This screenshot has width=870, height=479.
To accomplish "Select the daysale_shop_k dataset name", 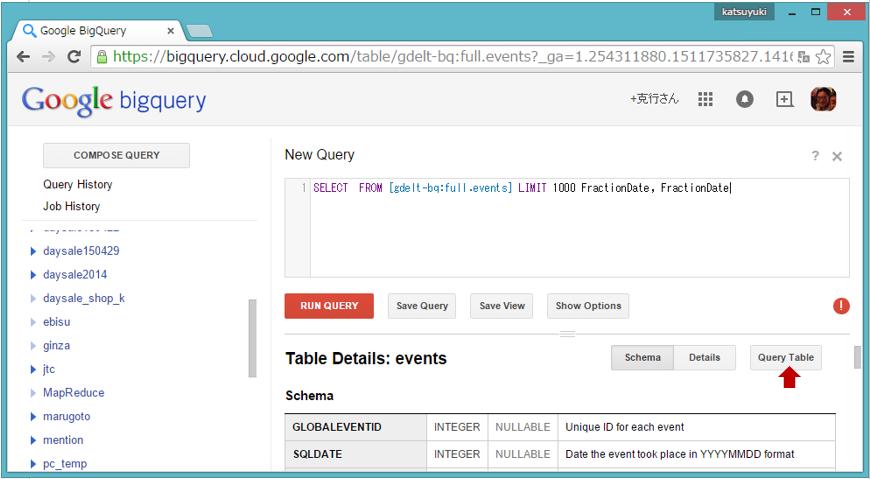I will coord(84,299).
